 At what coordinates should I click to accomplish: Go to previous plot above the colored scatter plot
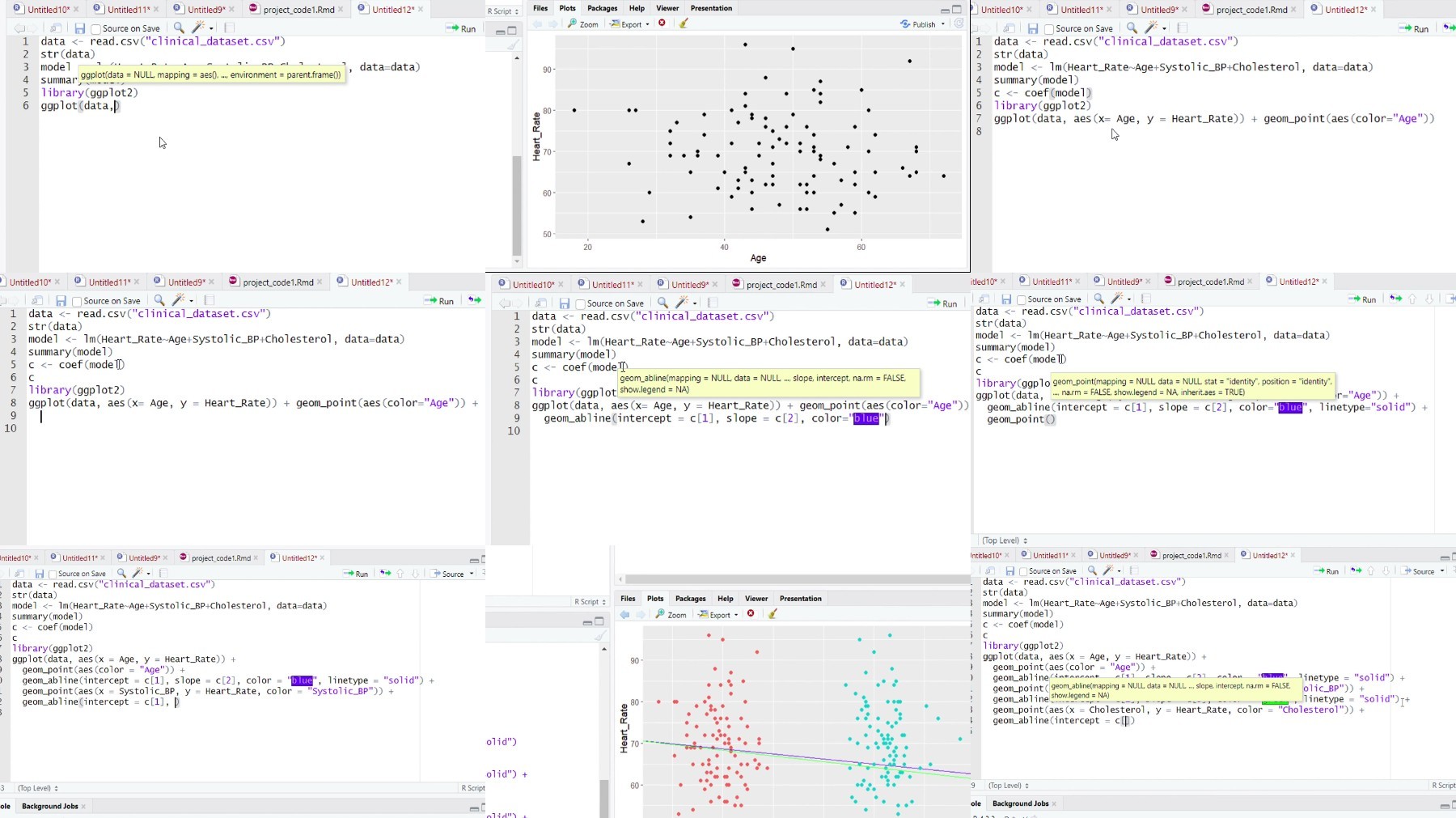(624, 614)
